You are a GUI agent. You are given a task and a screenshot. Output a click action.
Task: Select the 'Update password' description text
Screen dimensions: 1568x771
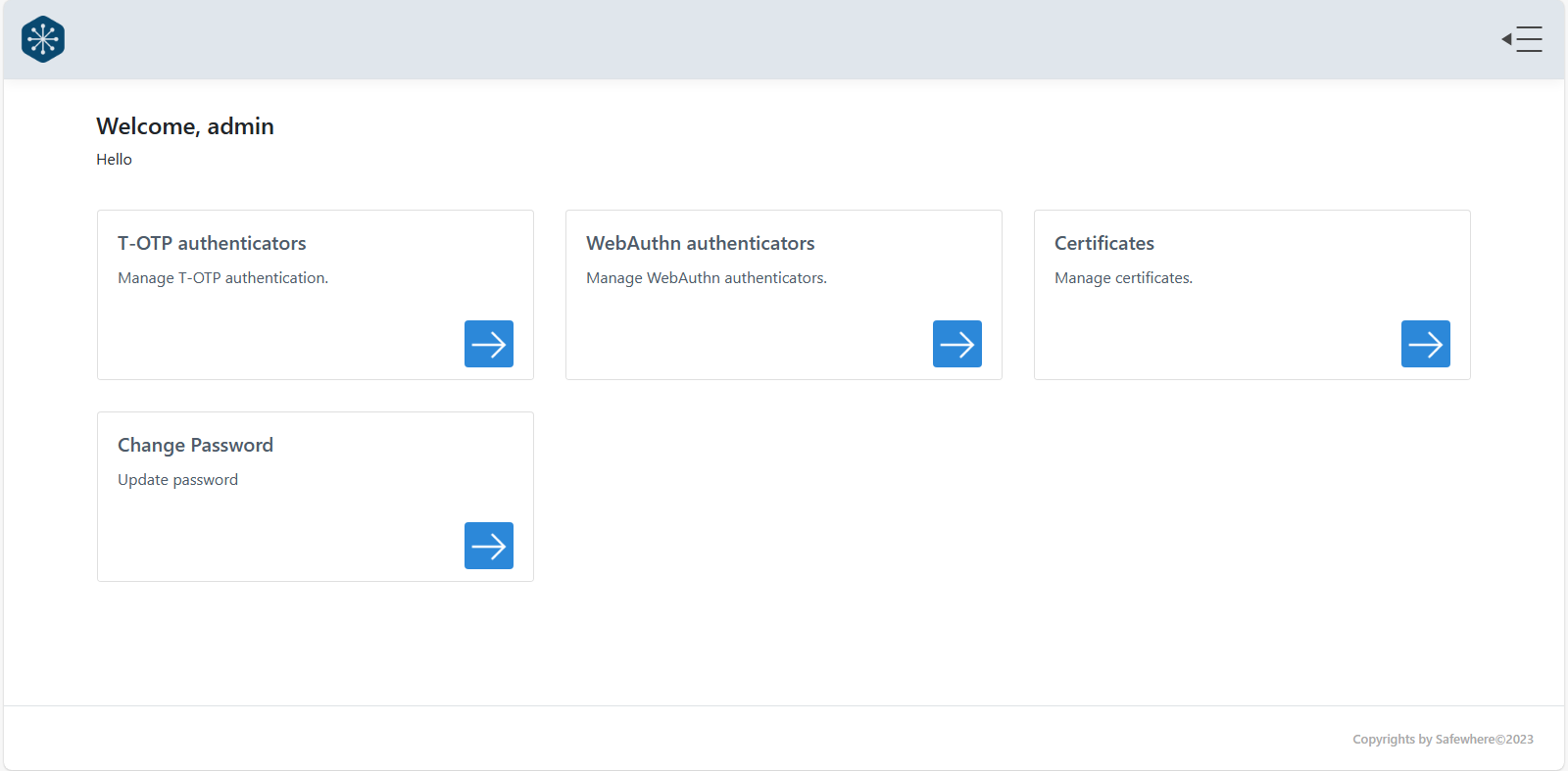click(x=177, y=480)
